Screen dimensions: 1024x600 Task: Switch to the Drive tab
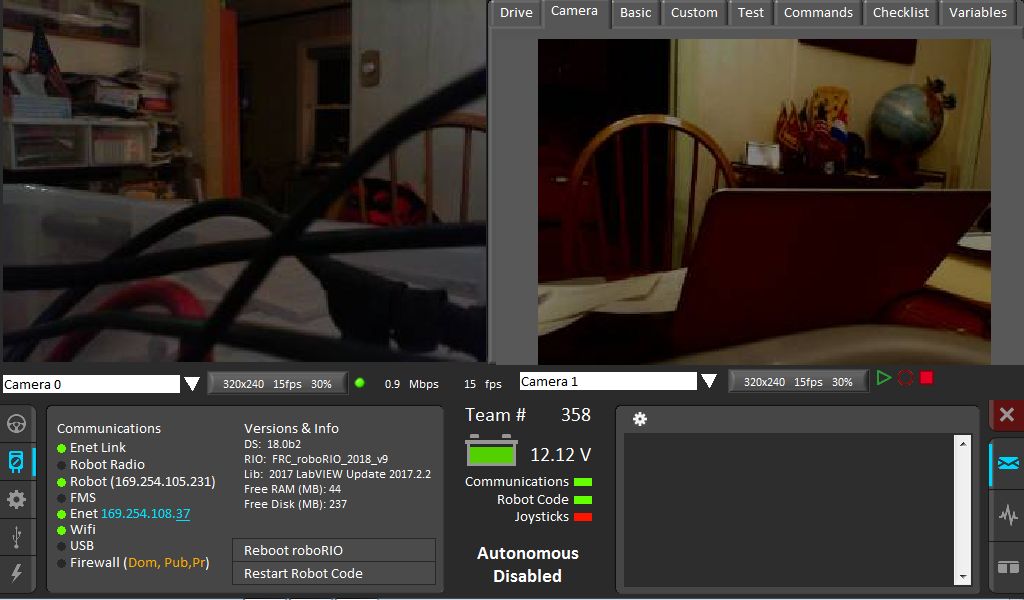pyautogui.click(x=516, y=13)
